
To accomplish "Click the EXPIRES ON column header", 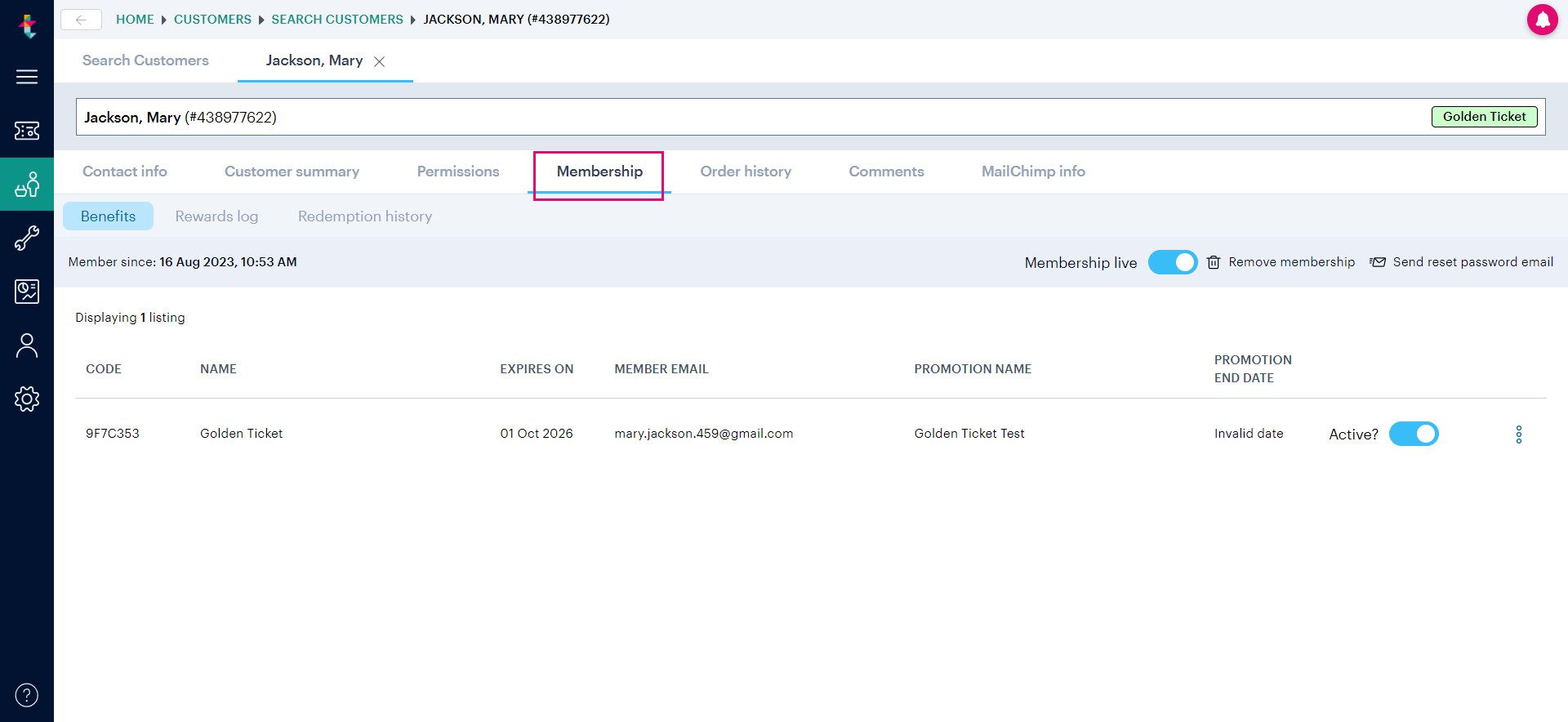I will tap(537, 369).
